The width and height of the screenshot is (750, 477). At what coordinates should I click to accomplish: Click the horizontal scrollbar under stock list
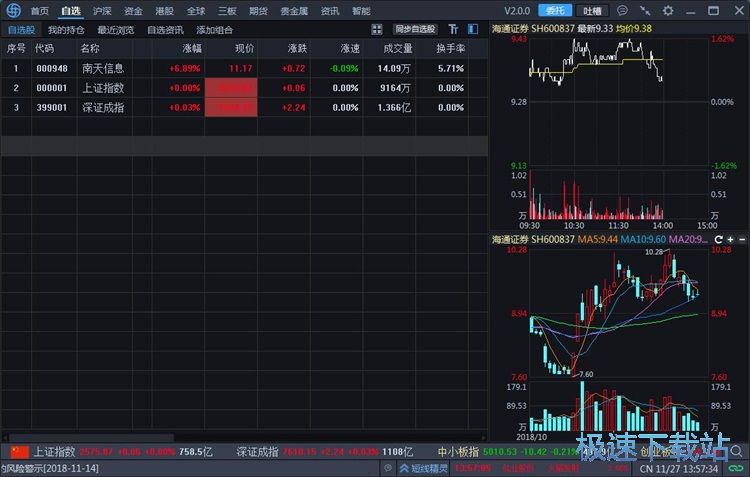click(x=91, y=438)
